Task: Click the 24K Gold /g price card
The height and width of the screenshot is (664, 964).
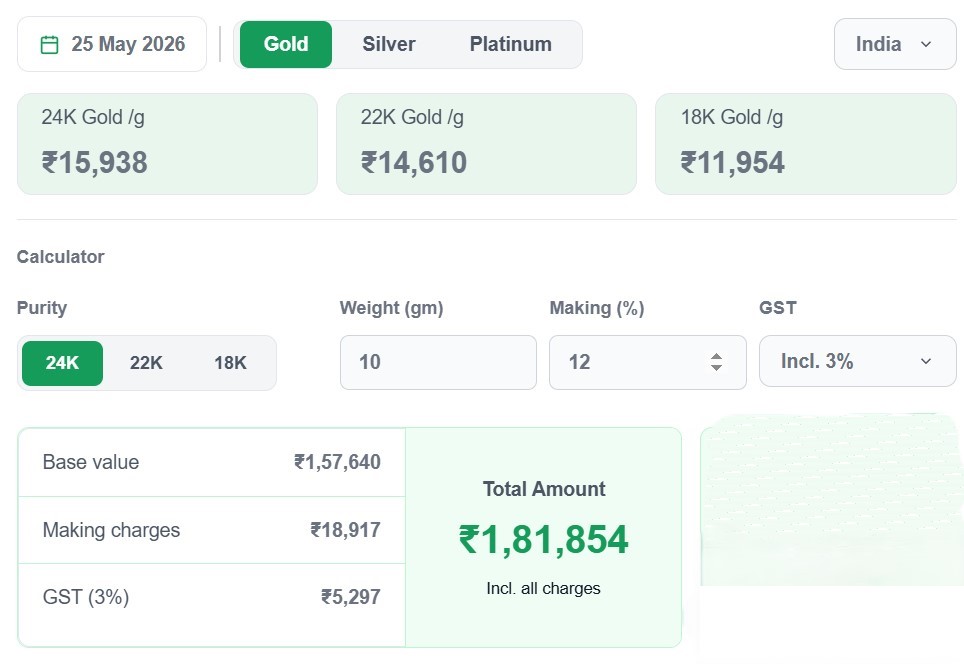Action: (x=167, y=144)
